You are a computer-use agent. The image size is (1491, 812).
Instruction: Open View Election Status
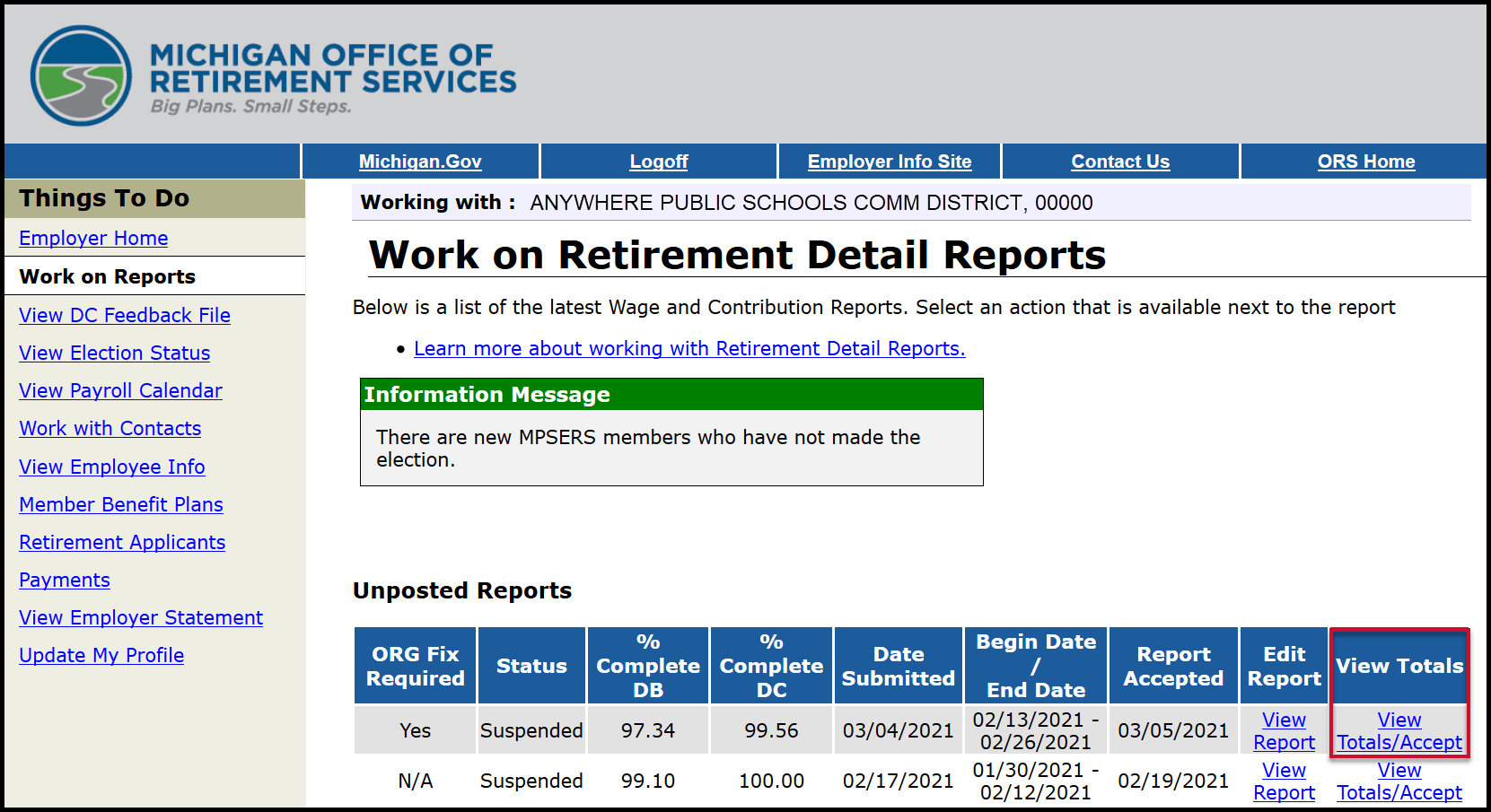coord(114,353)
